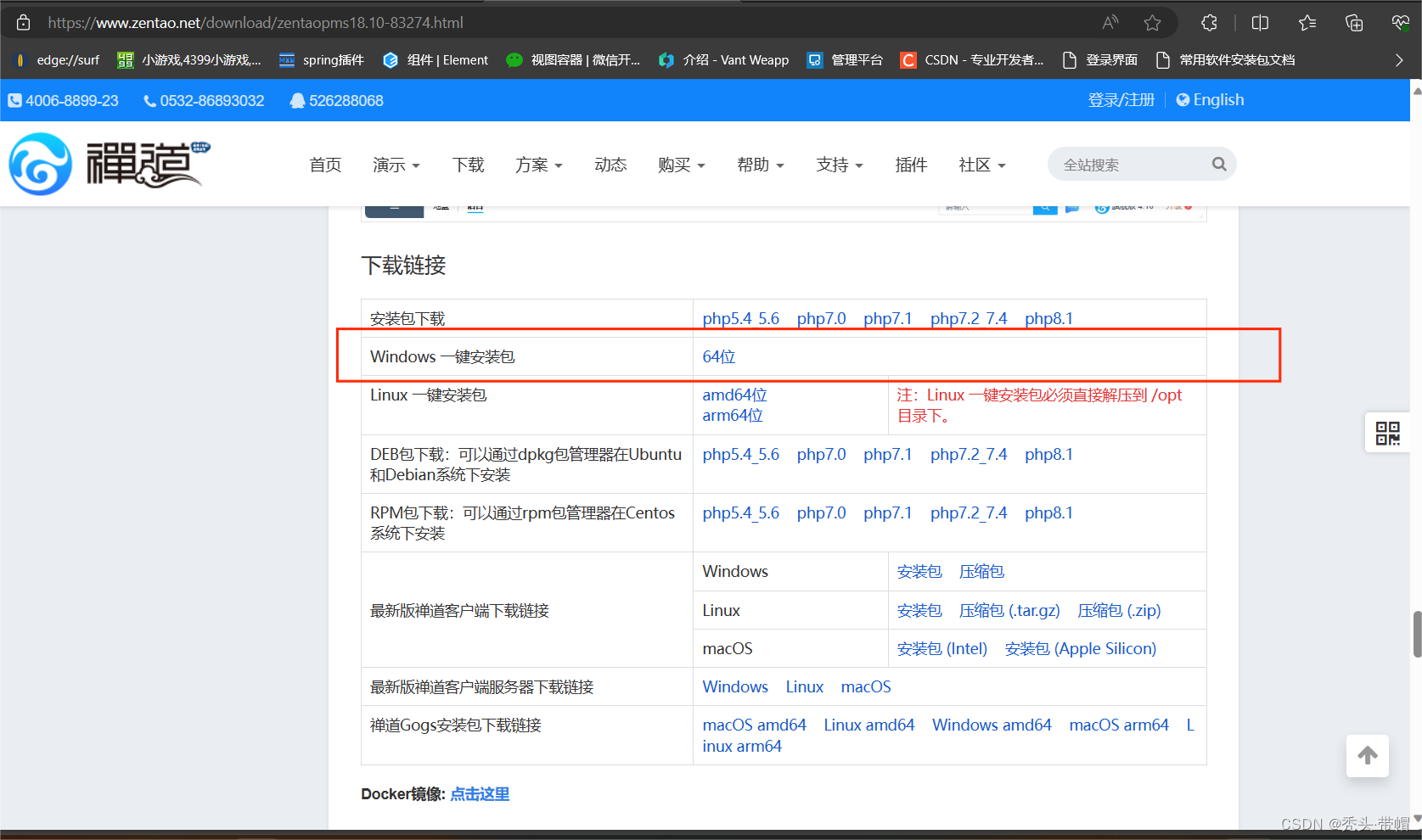Click the browser address bar URL

click(x=256, y=23)
